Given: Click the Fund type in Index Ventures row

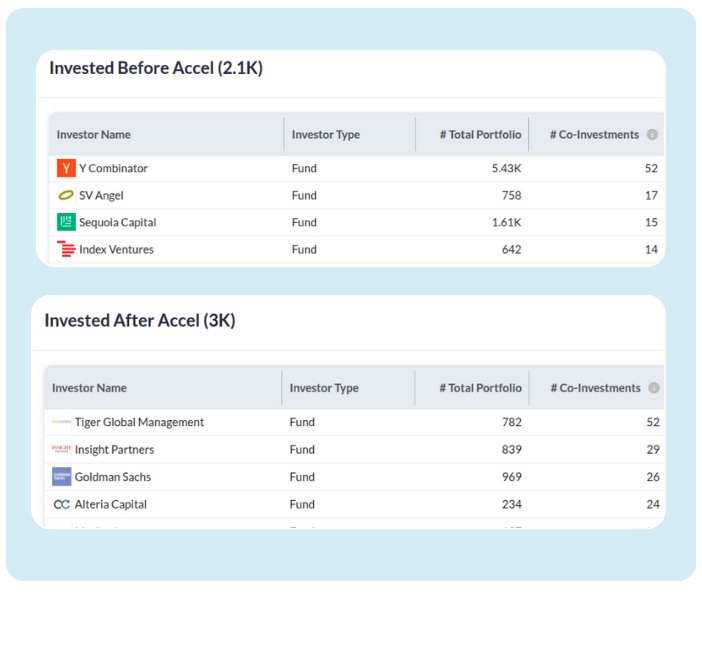Looking at the screenshot, I should pyautogui.click(x=304, y=249).
